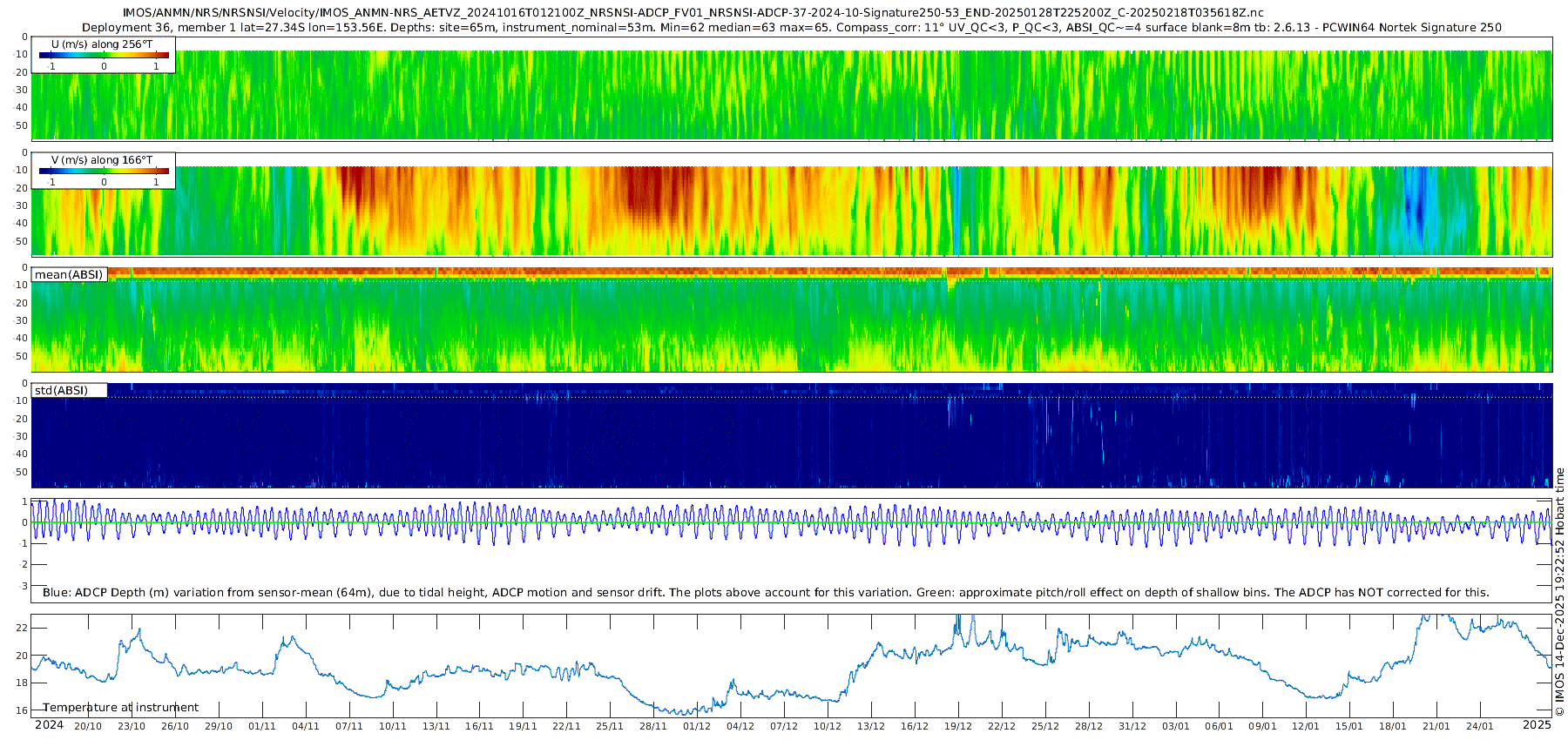Click the mean(ABSI) panel label
The image size is (1568, 740).
(69, 275)
